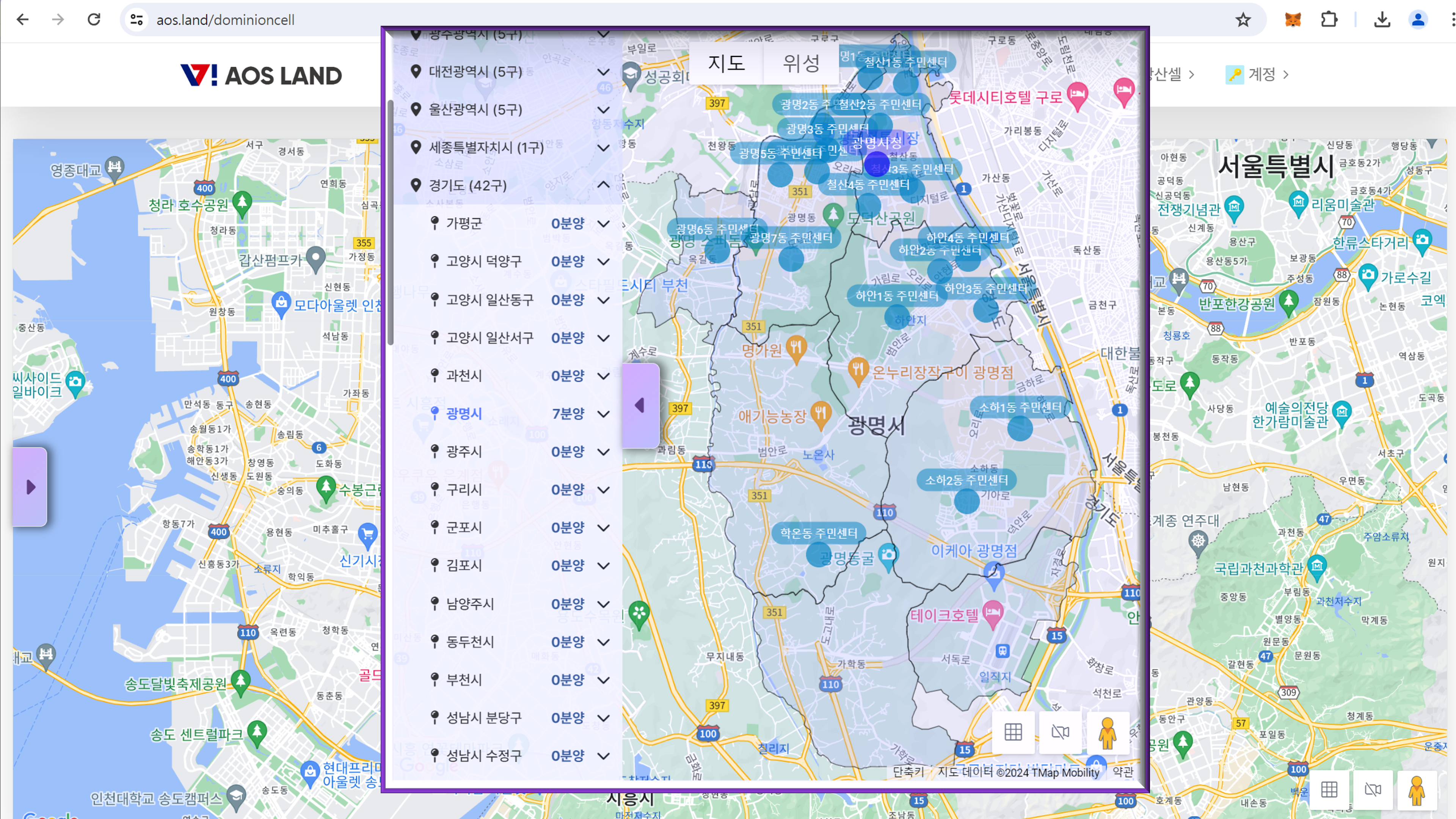The image size is (1456, 819).
Task: Open the browser downloads icon
Action: [1382, 20]
